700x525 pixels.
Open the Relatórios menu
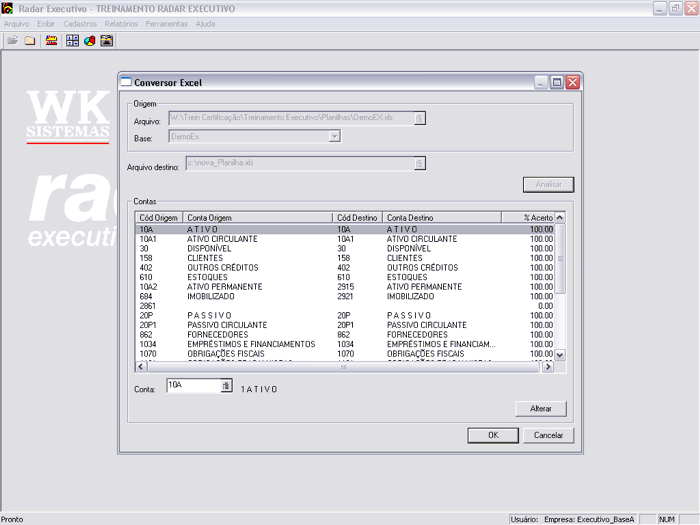coord(121,23)
